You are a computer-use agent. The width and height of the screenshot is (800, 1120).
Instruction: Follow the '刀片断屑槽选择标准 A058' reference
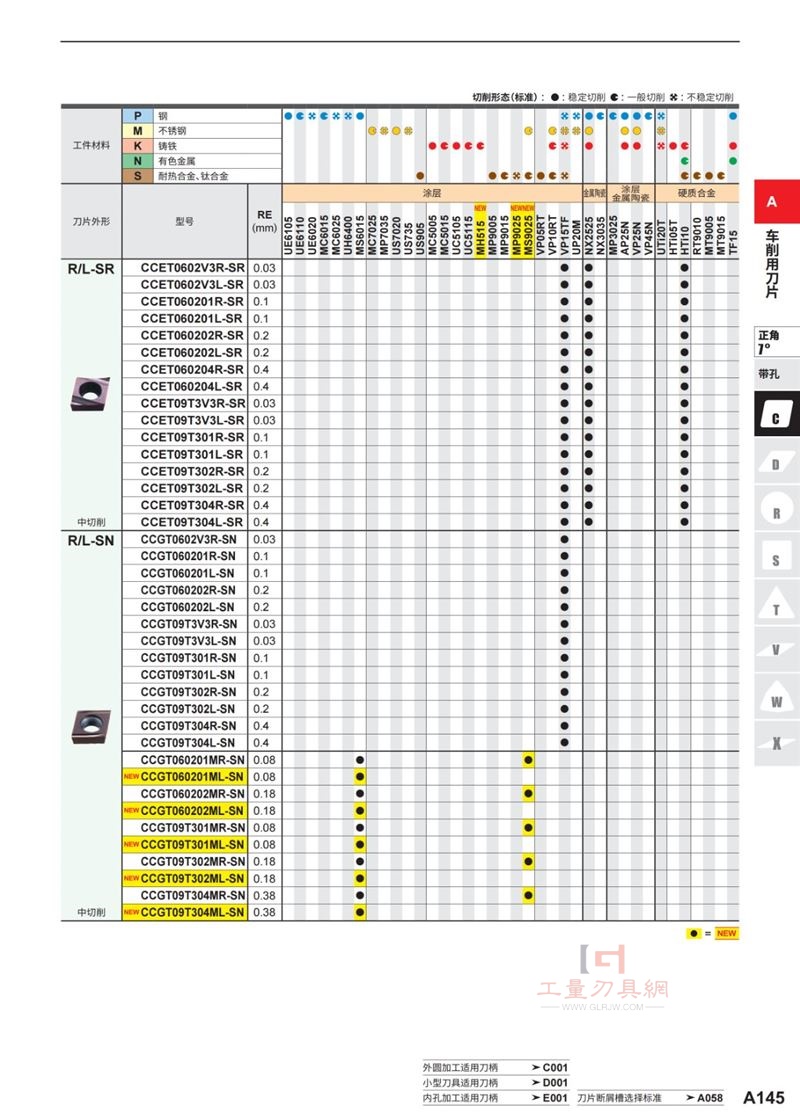[x=650, y=1098]
